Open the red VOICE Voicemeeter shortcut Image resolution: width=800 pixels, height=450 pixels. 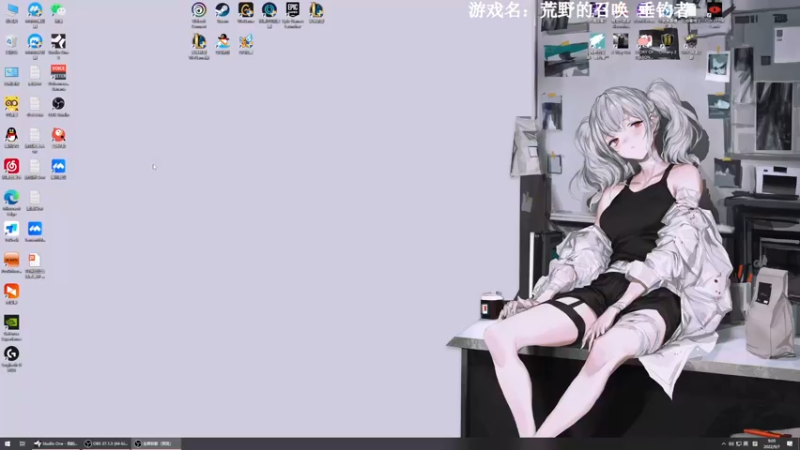58,77
